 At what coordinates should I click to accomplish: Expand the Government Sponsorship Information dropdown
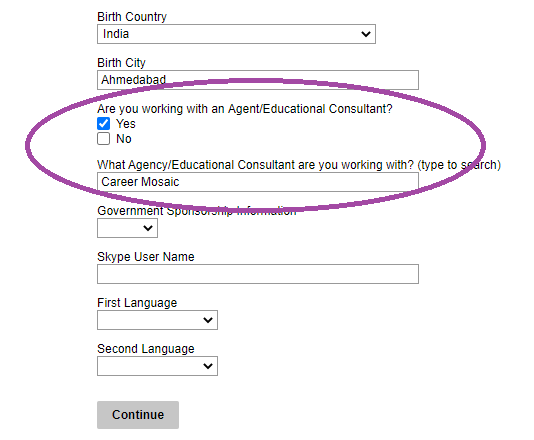[127, 228]
